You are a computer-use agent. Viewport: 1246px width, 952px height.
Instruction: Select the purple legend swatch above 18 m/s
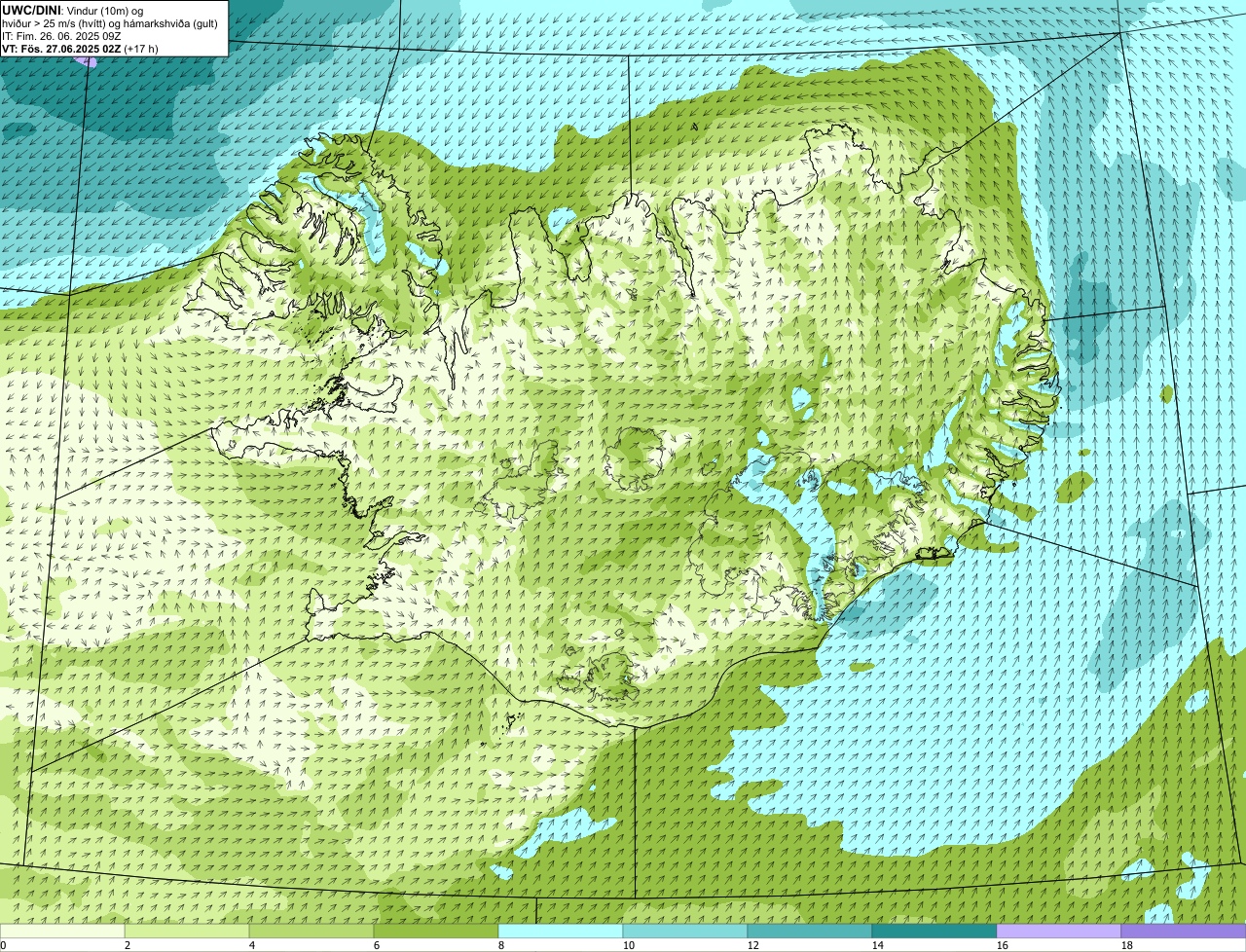[1184, 931]
